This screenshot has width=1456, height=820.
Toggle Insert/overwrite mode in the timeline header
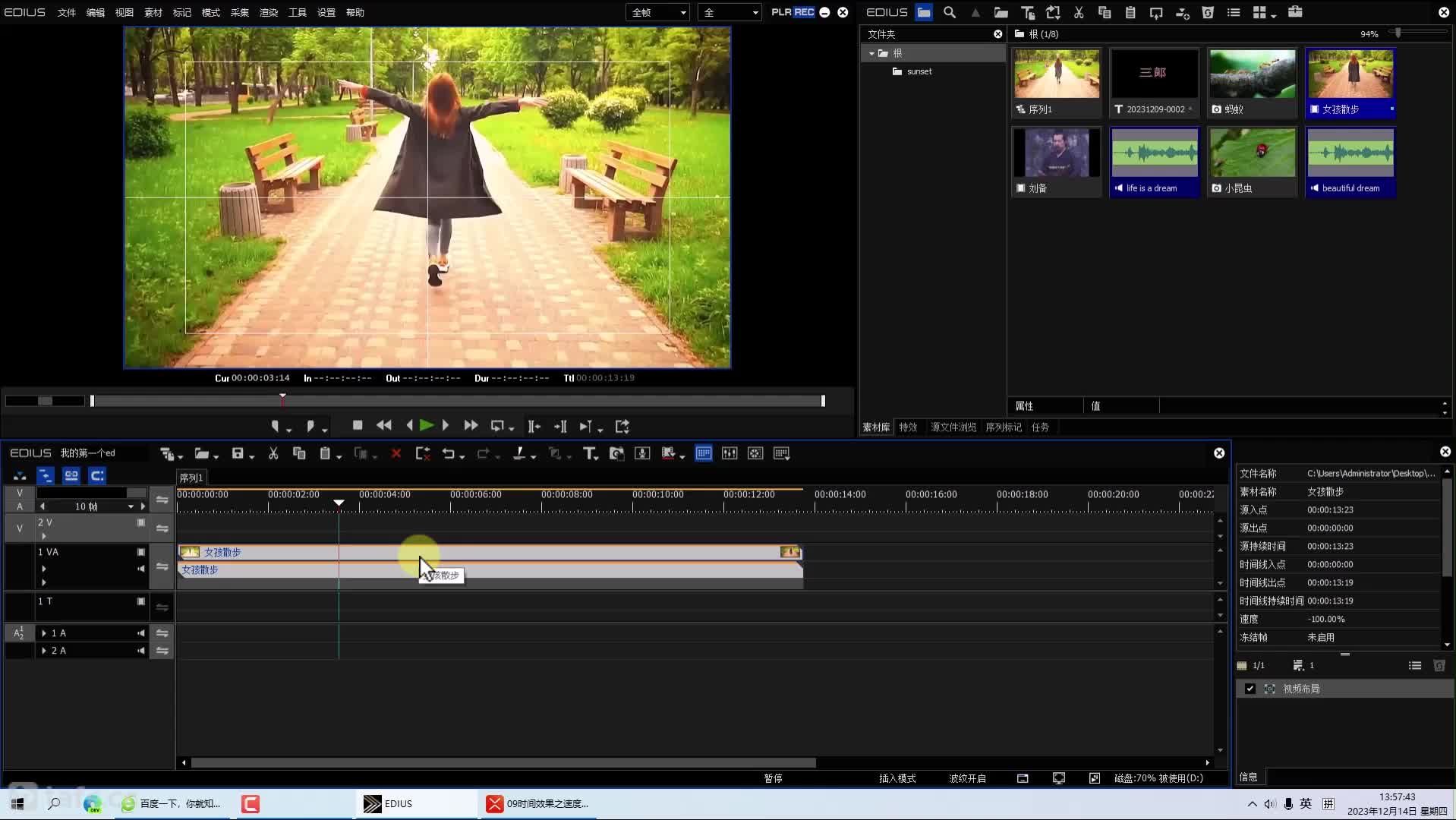click(x=20, y=476)
